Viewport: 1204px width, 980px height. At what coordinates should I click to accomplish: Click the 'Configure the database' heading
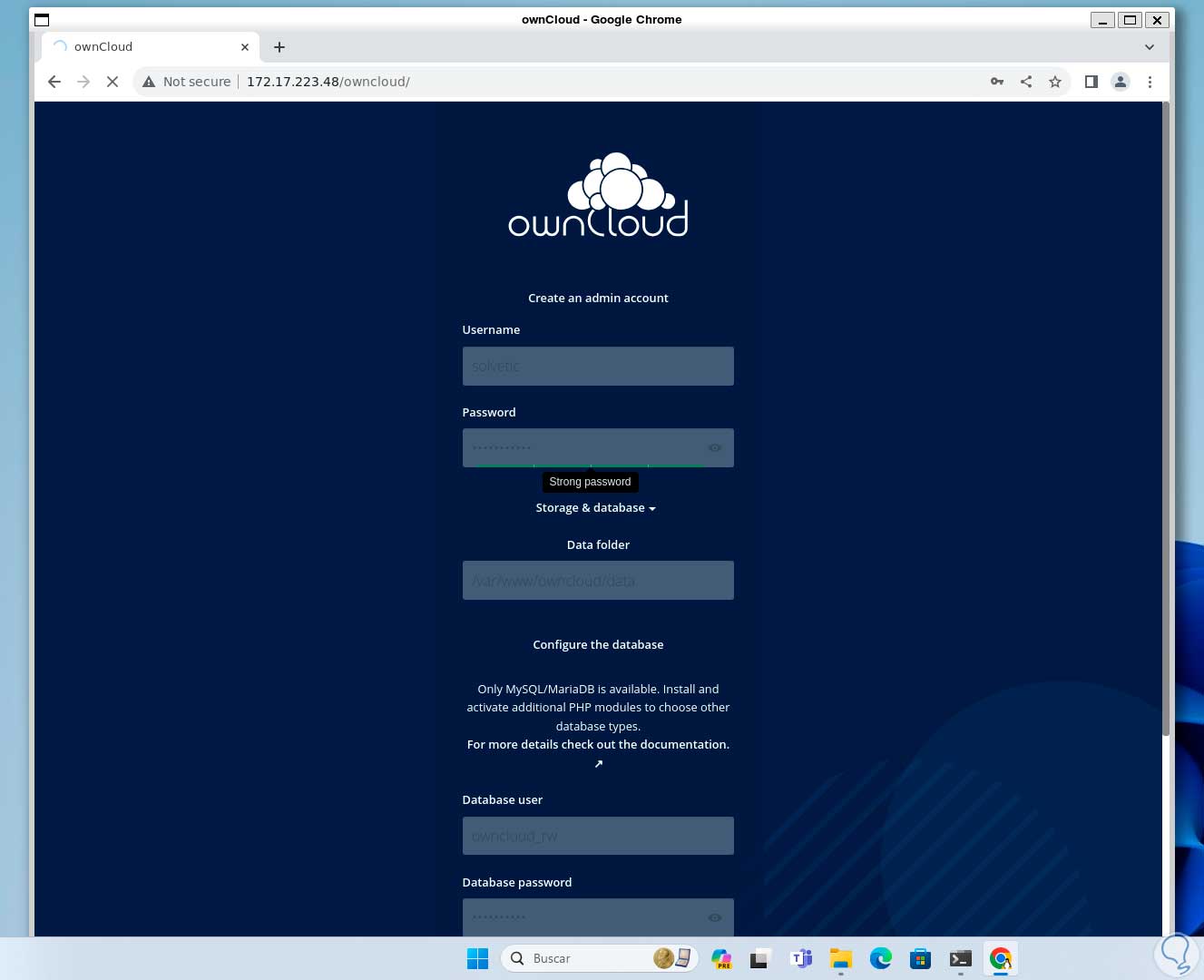(598, 645)
